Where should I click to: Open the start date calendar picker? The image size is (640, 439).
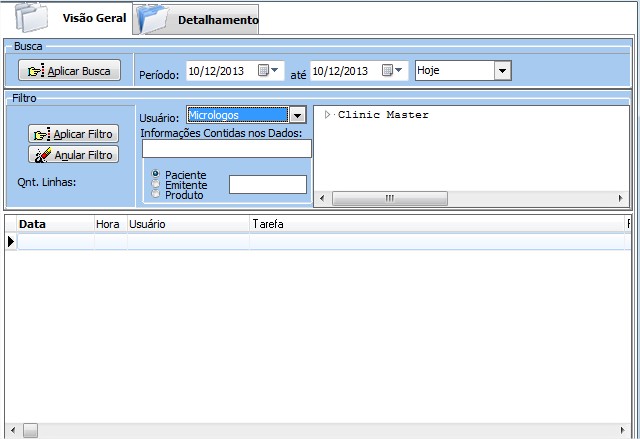click(x=270, y=71)
